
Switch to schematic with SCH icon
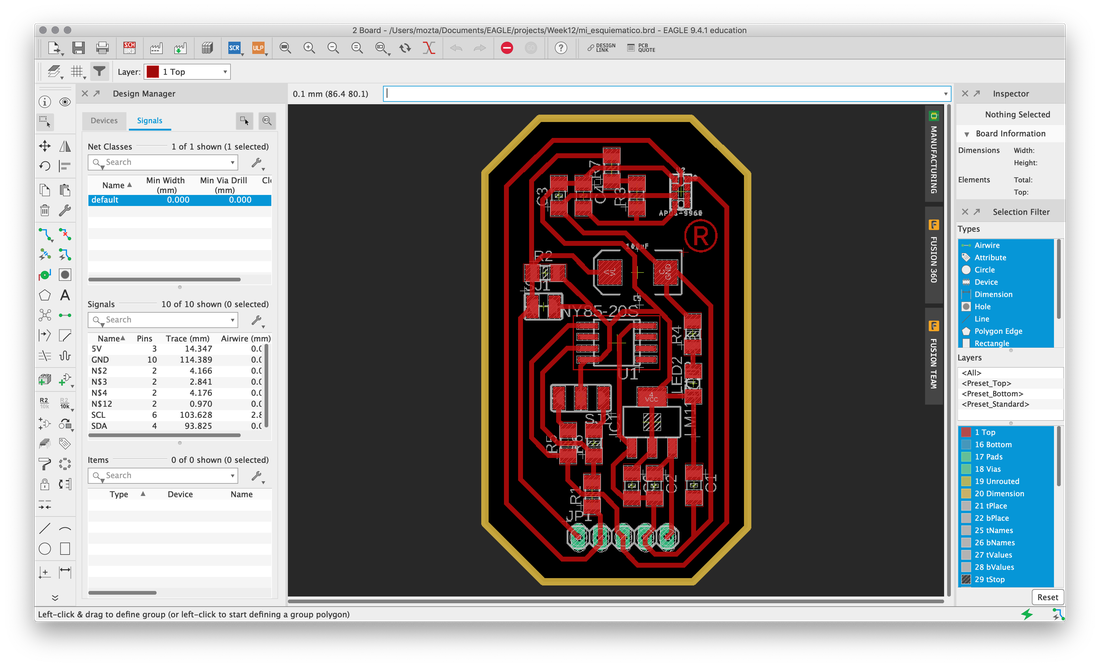(129, 48)
